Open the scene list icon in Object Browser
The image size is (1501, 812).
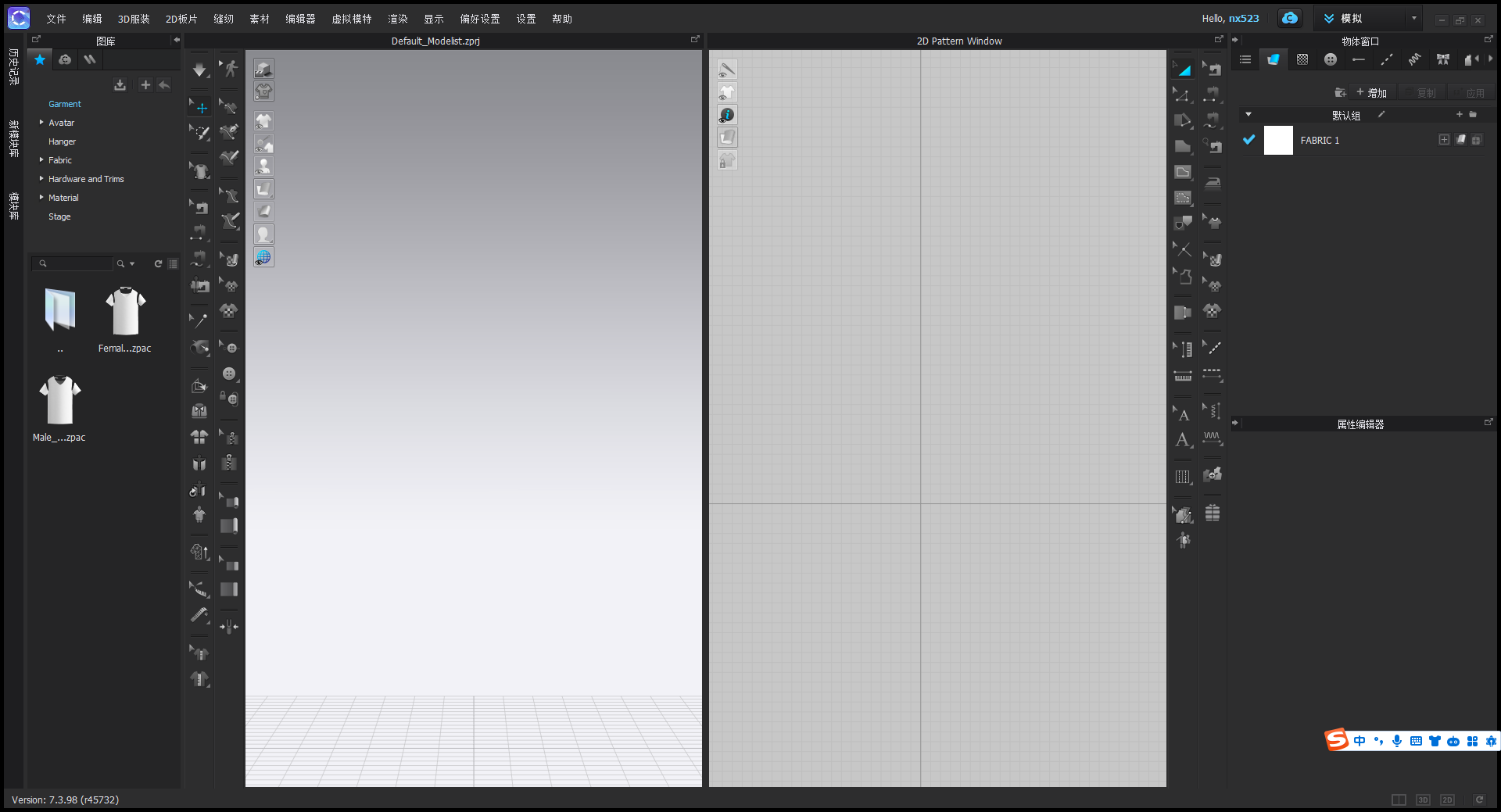click(1245, 59)
